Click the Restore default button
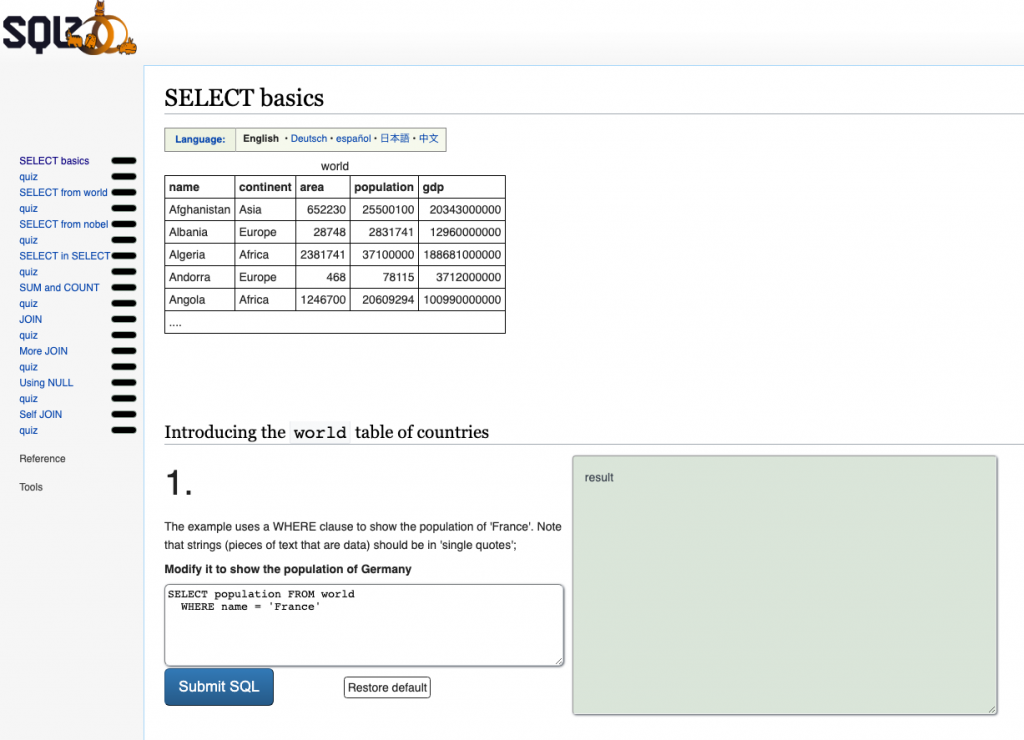1024x740 pixels. click(x=387, y=688)
